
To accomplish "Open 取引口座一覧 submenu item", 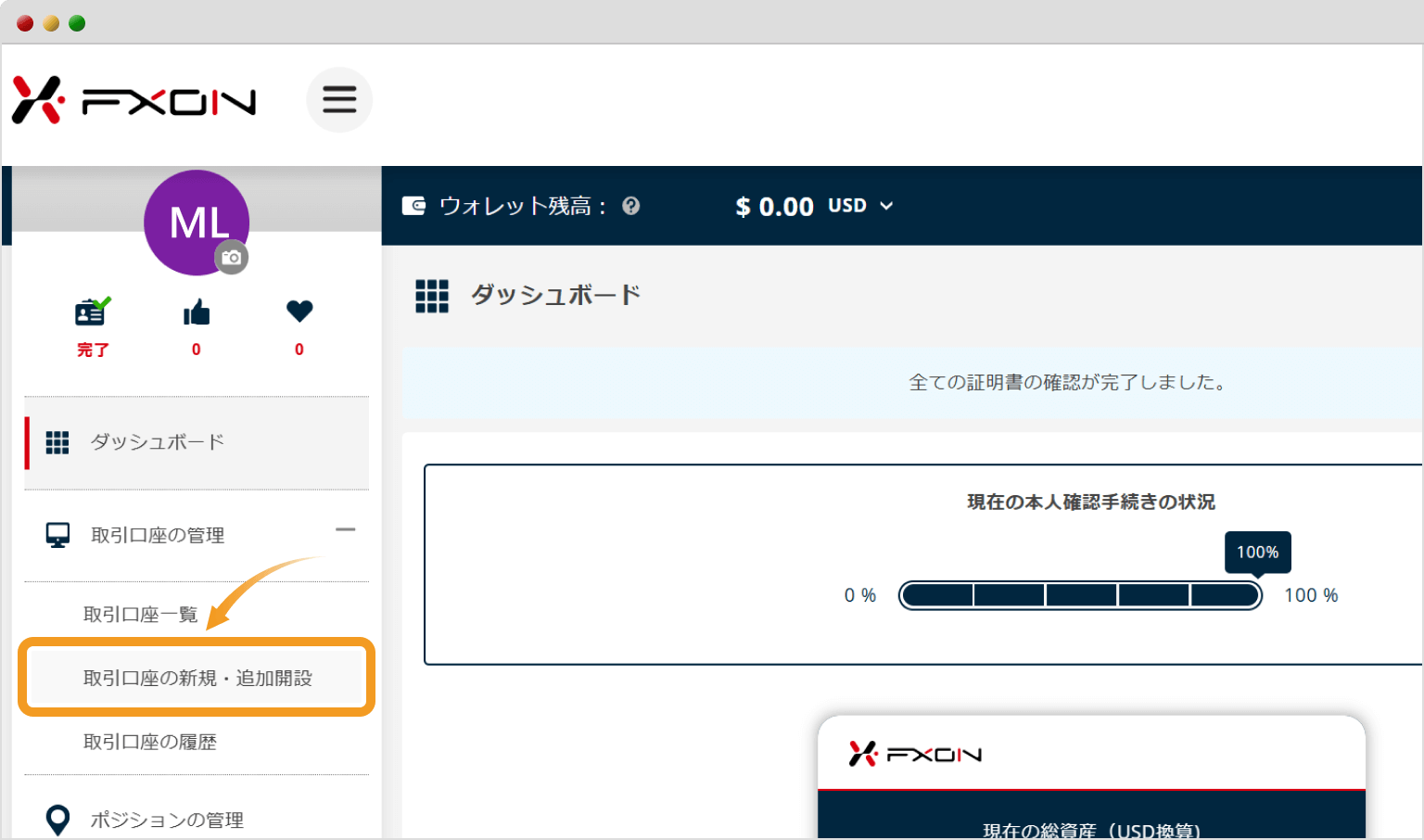I will (x=141, y=615).
